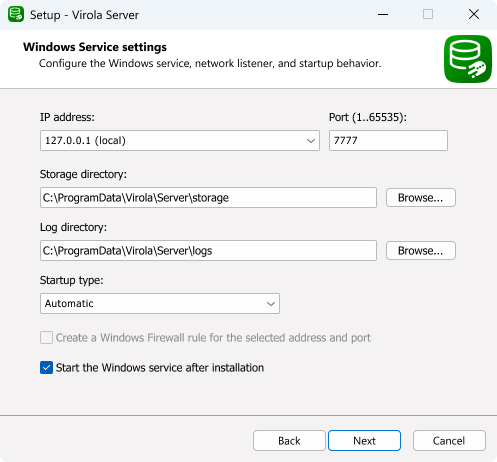Screen dimensions: 497x462
Task: Tick the Windows Firewall rule checkbox
Action: (x=46, y=338)
